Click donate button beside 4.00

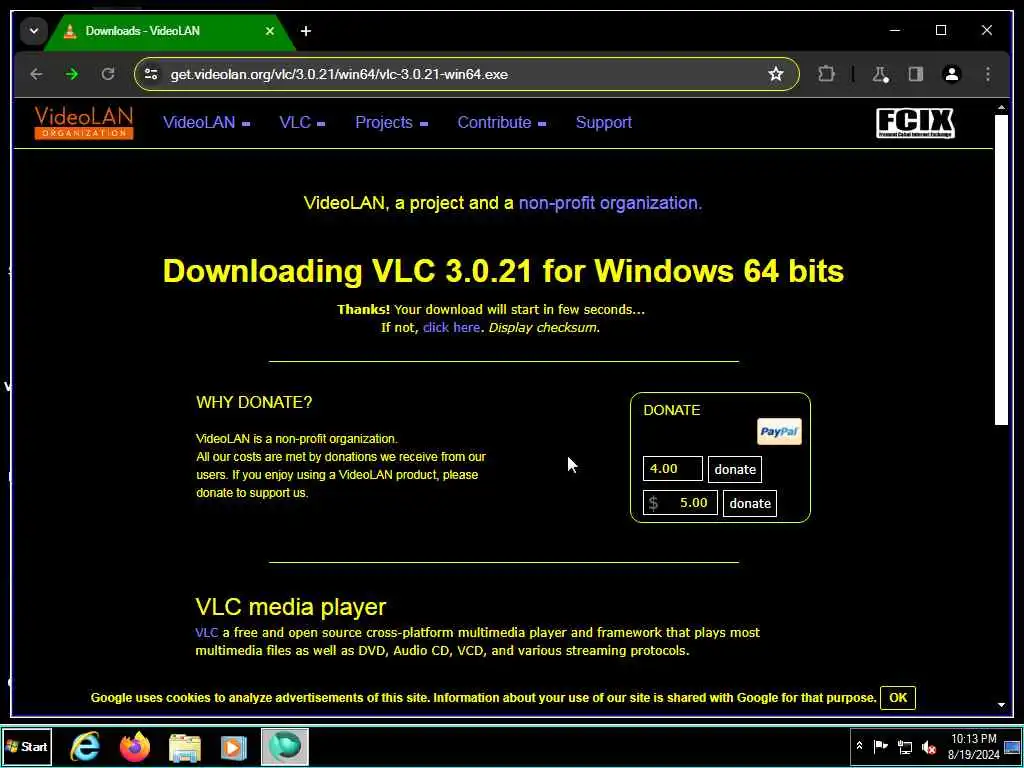(x=735, y=470)
